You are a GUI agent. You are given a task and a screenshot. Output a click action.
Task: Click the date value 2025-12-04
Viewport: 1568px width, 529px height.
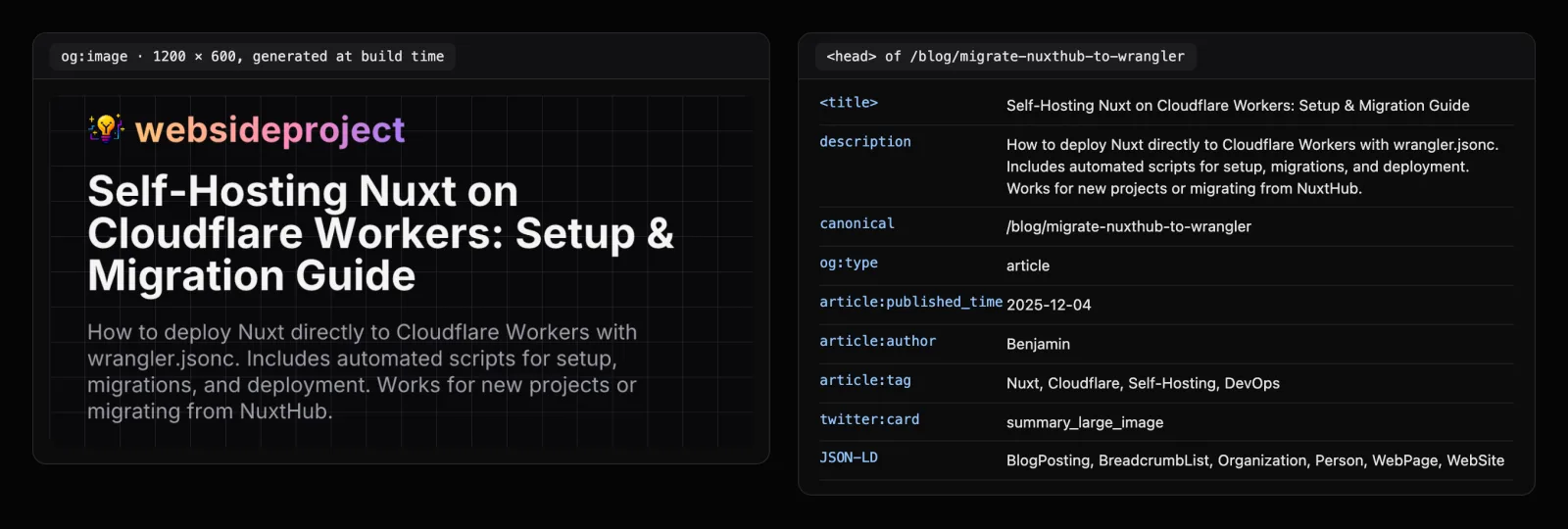click(1049, 306)
